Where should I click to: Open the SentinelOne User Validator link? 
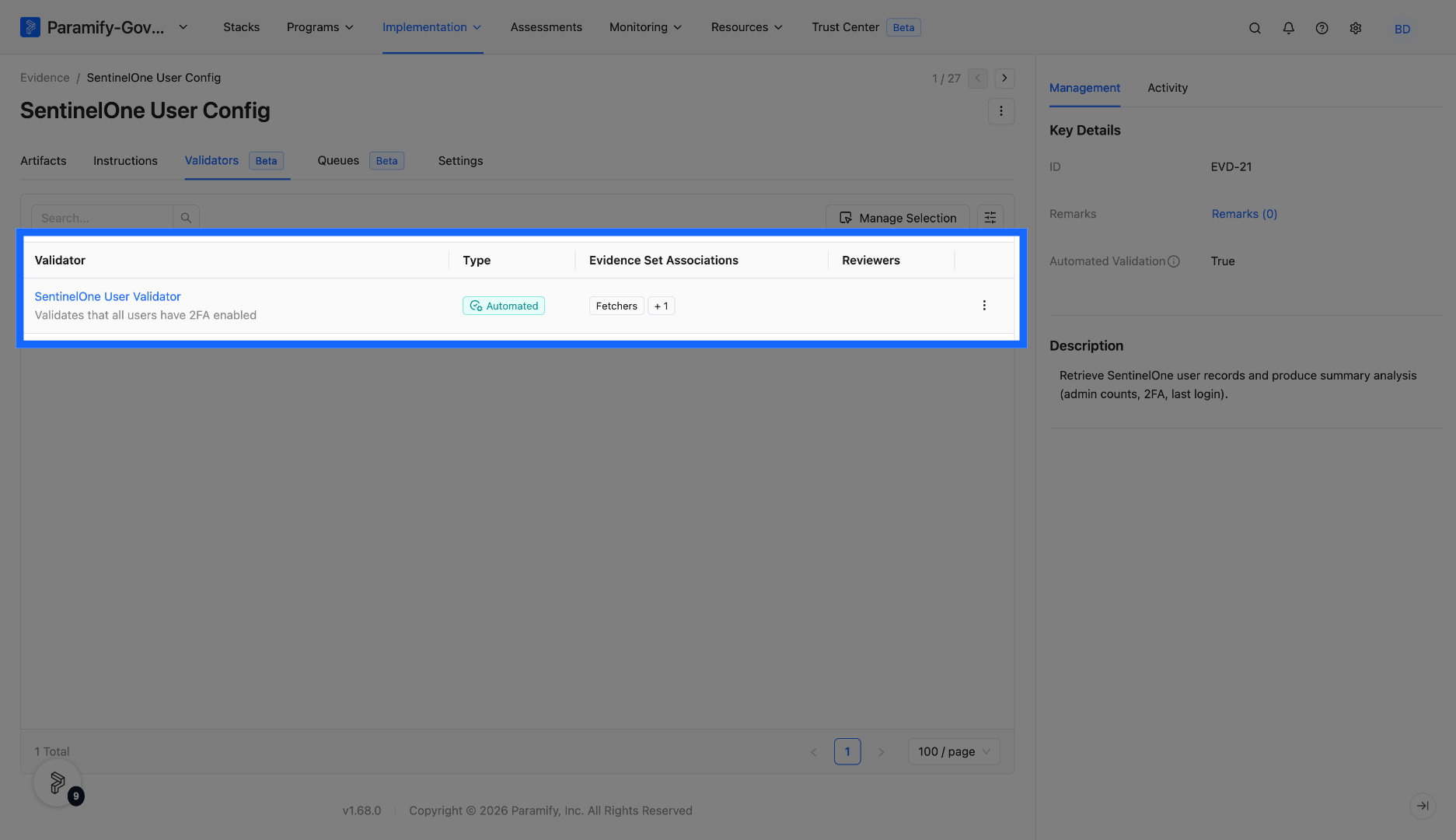[107, 296]
